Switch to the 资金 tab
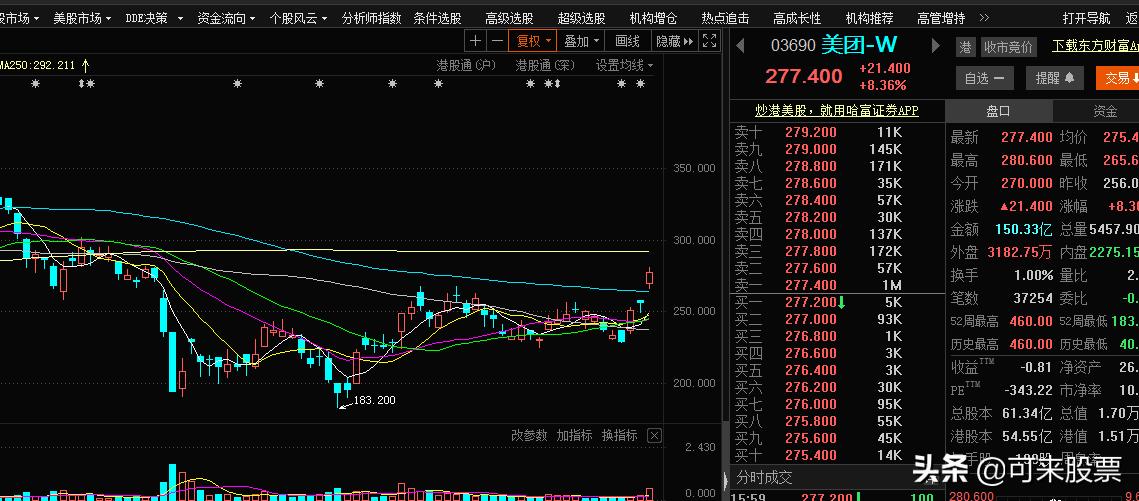The image size is (1139, 501). point(1105,111)
